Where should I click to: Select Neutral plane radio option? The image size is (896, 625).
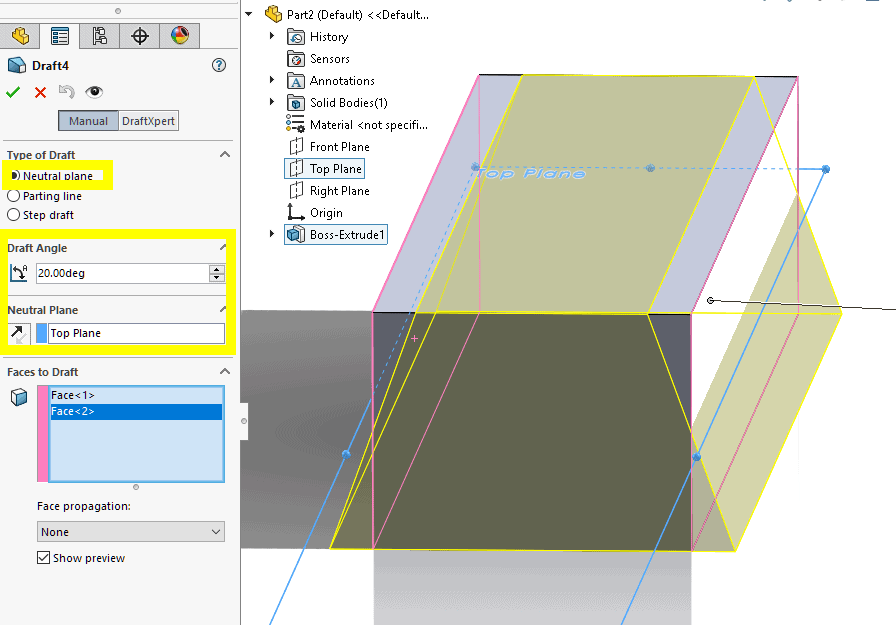click(14, 176)
